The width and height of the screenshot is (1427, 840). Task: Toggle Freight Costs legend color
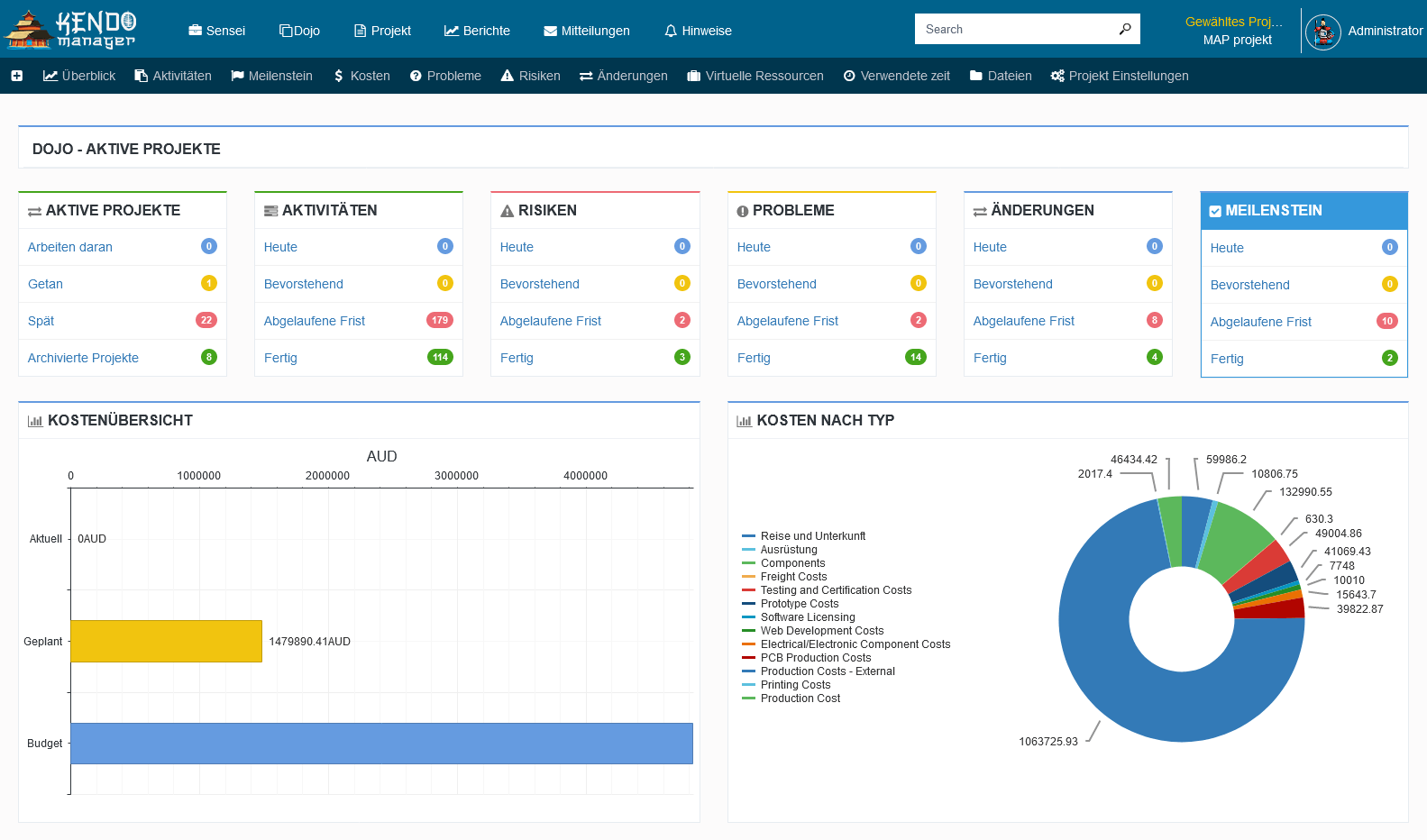tap(748, 577)
